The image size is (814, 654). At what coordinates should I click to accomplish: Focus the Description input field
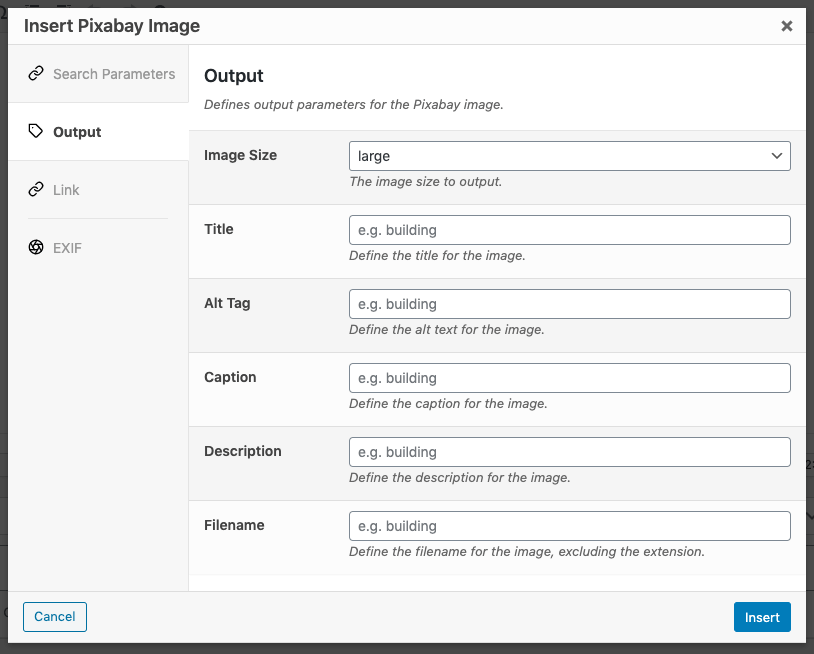point(569,452)
